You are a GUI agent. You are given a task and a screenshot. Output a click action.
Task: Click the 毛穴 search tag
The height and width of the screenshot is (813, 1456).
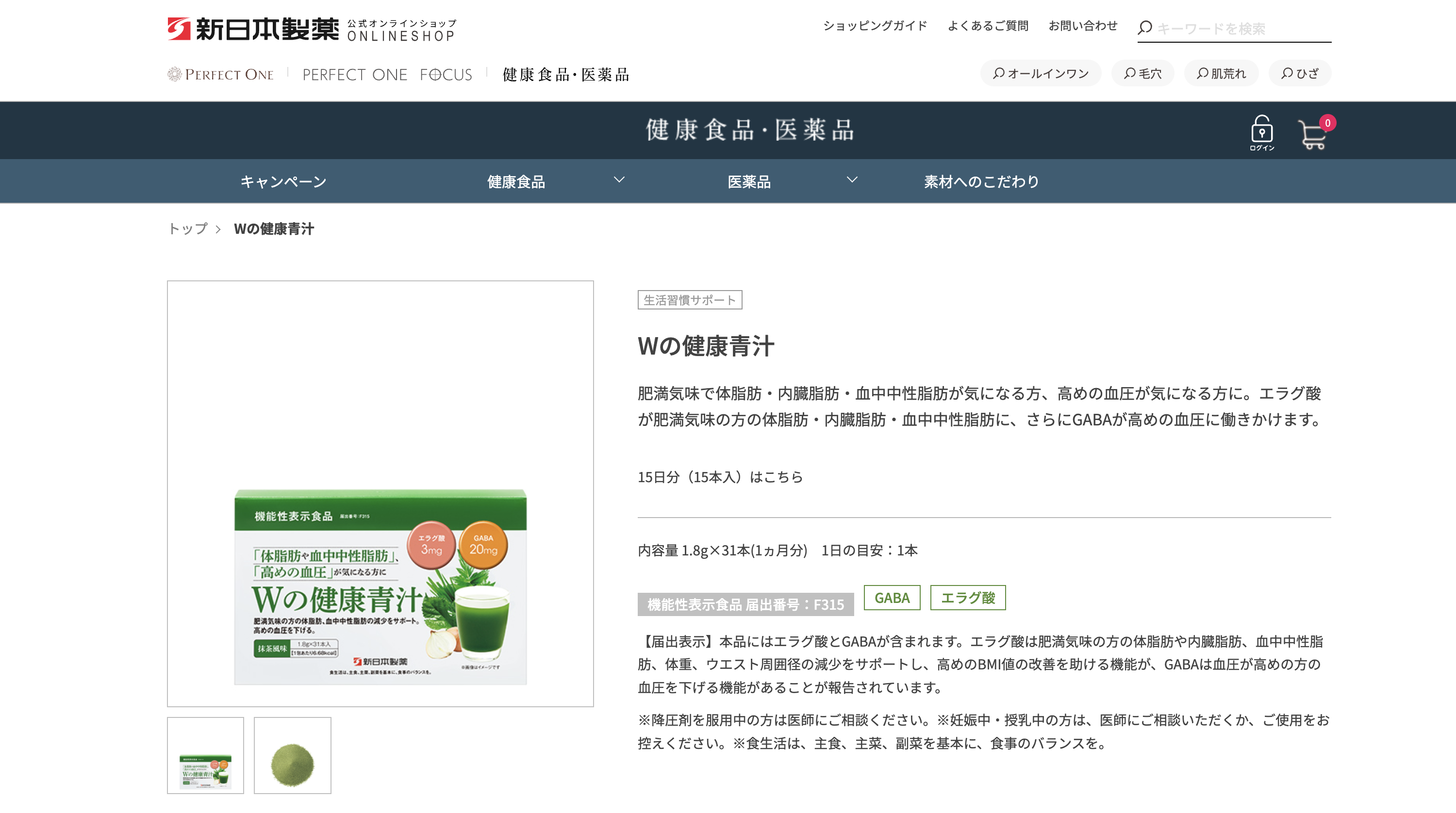coord(1143,73)
